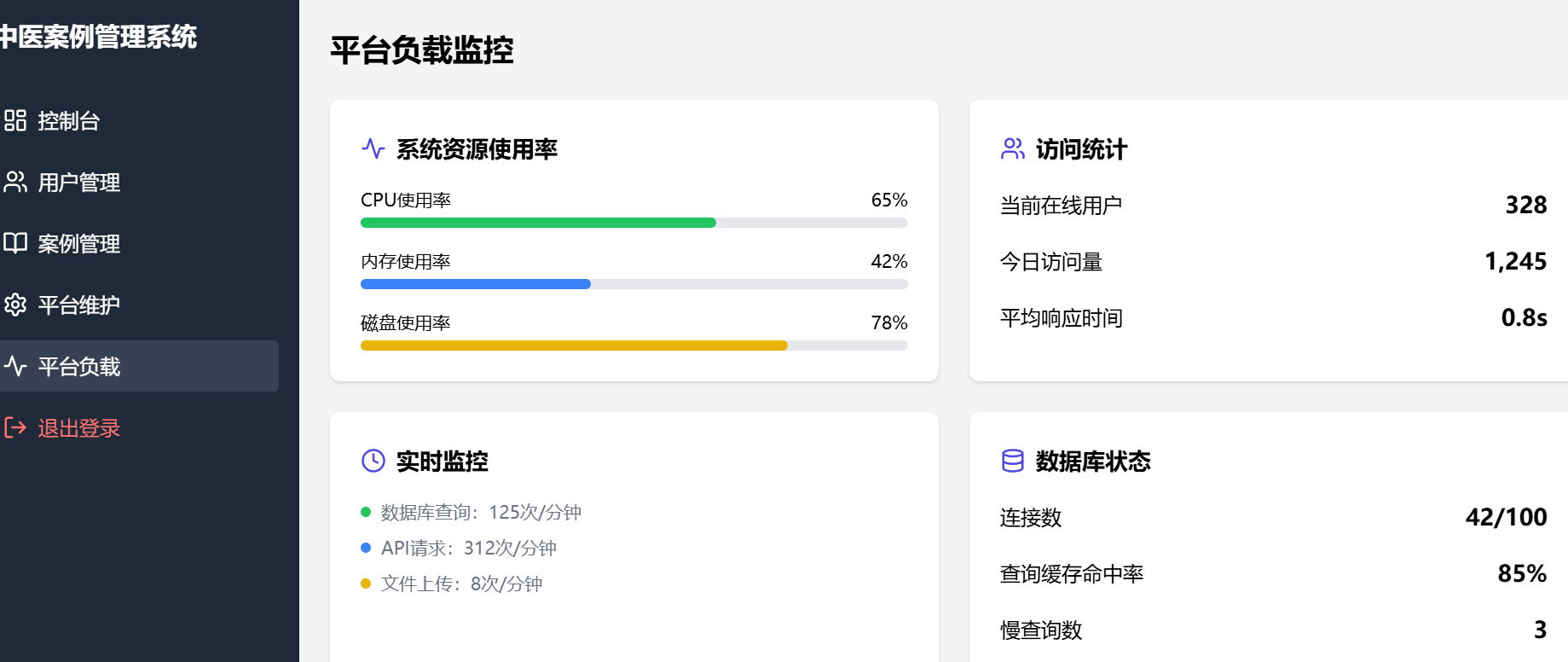Go to 用户管理 page
Viewport: 1568px width, 662px height.
click(79, 183)
